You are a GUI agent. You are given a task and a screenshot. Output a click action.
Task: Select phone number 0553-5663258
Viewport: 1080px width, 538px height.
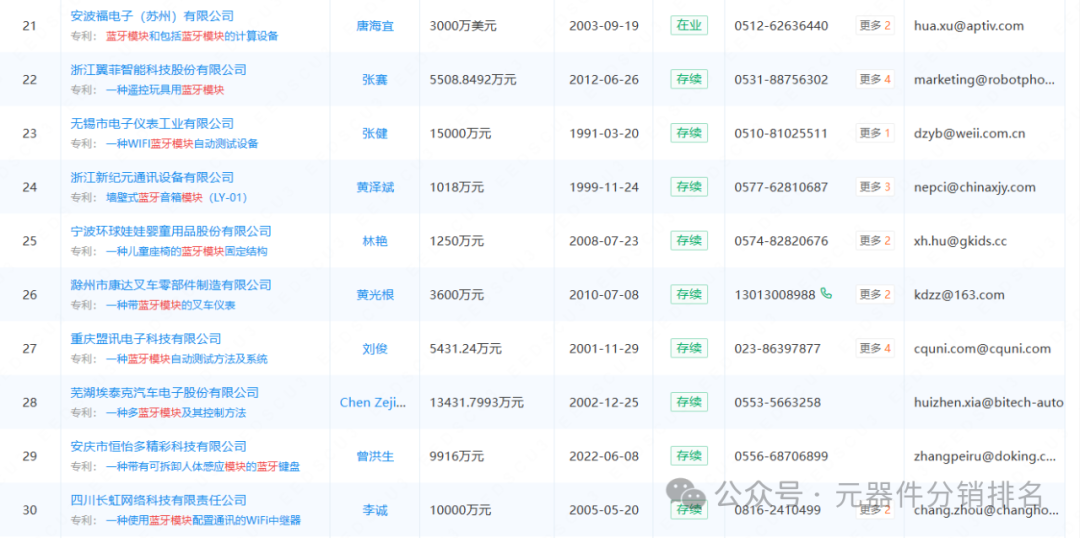point(778,402)
